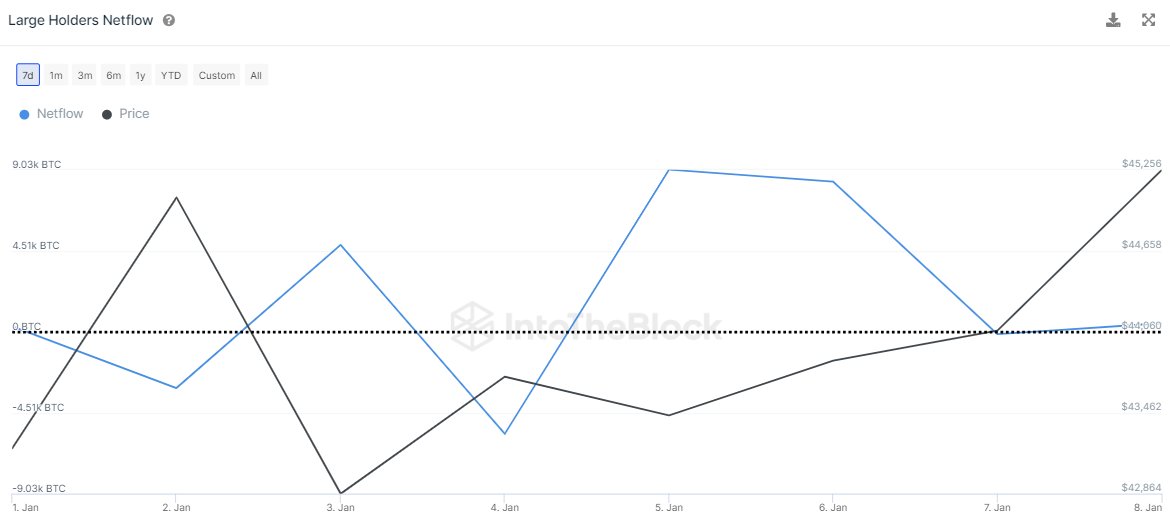Expand the chart to fullscreen

coord(1149,20)
